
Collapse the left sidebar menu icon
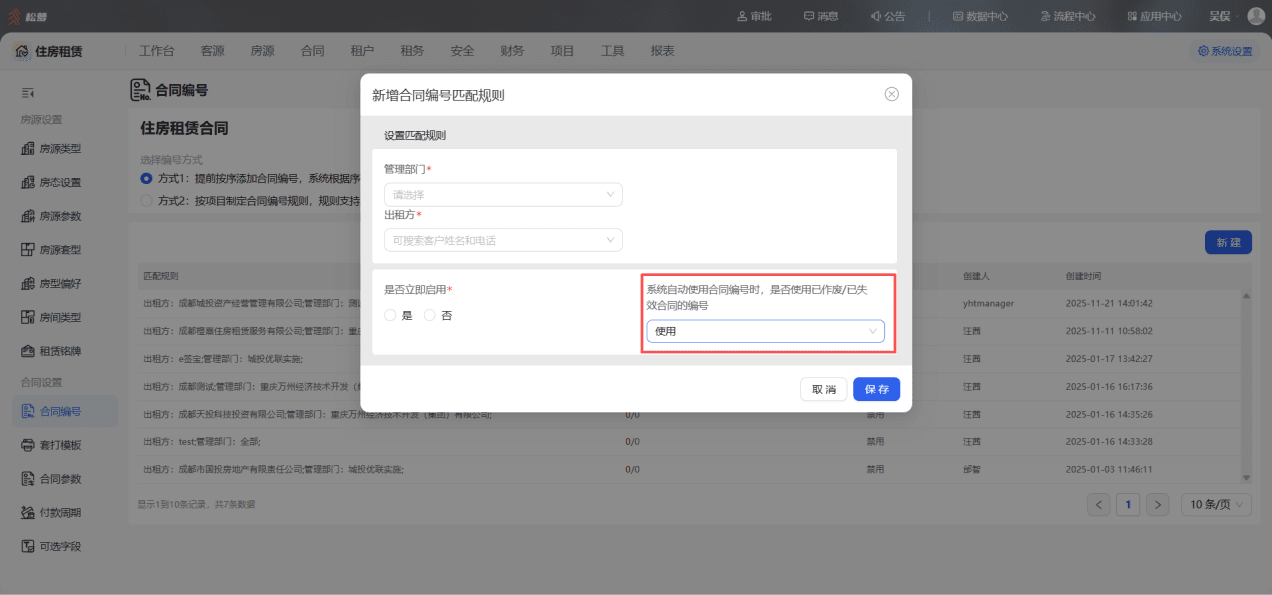pos(28,93)
